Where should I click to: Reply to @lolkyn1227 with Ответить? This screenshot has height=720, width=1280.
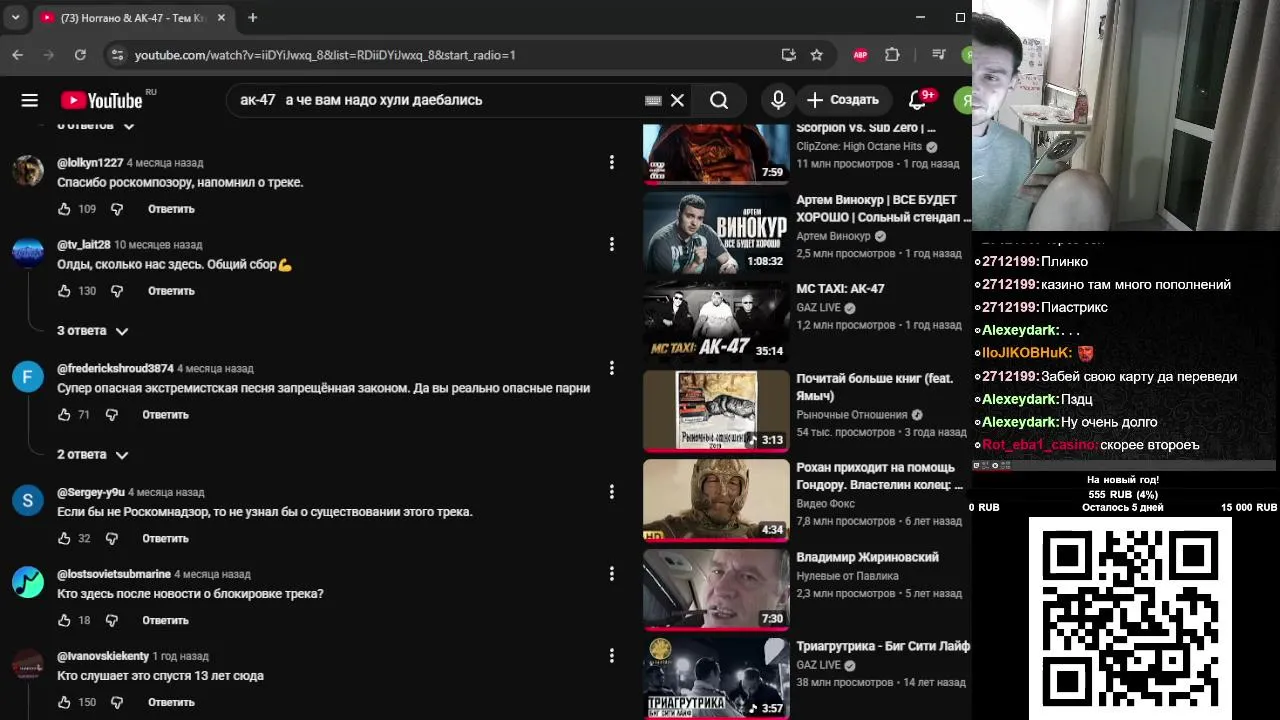[171, 209]
